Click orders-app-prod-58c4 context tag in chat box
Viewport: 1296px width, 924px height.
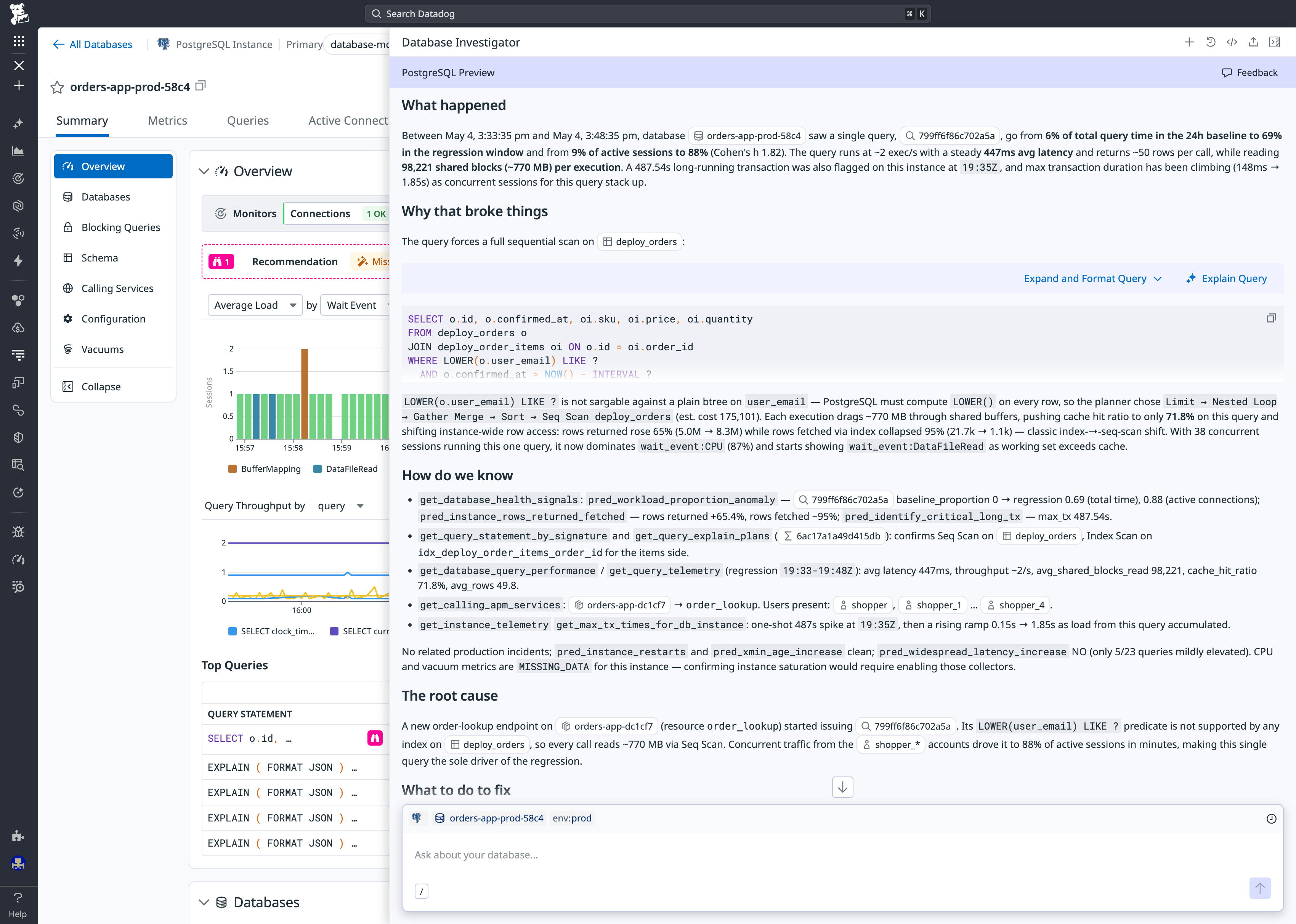[x=490, y=819]
